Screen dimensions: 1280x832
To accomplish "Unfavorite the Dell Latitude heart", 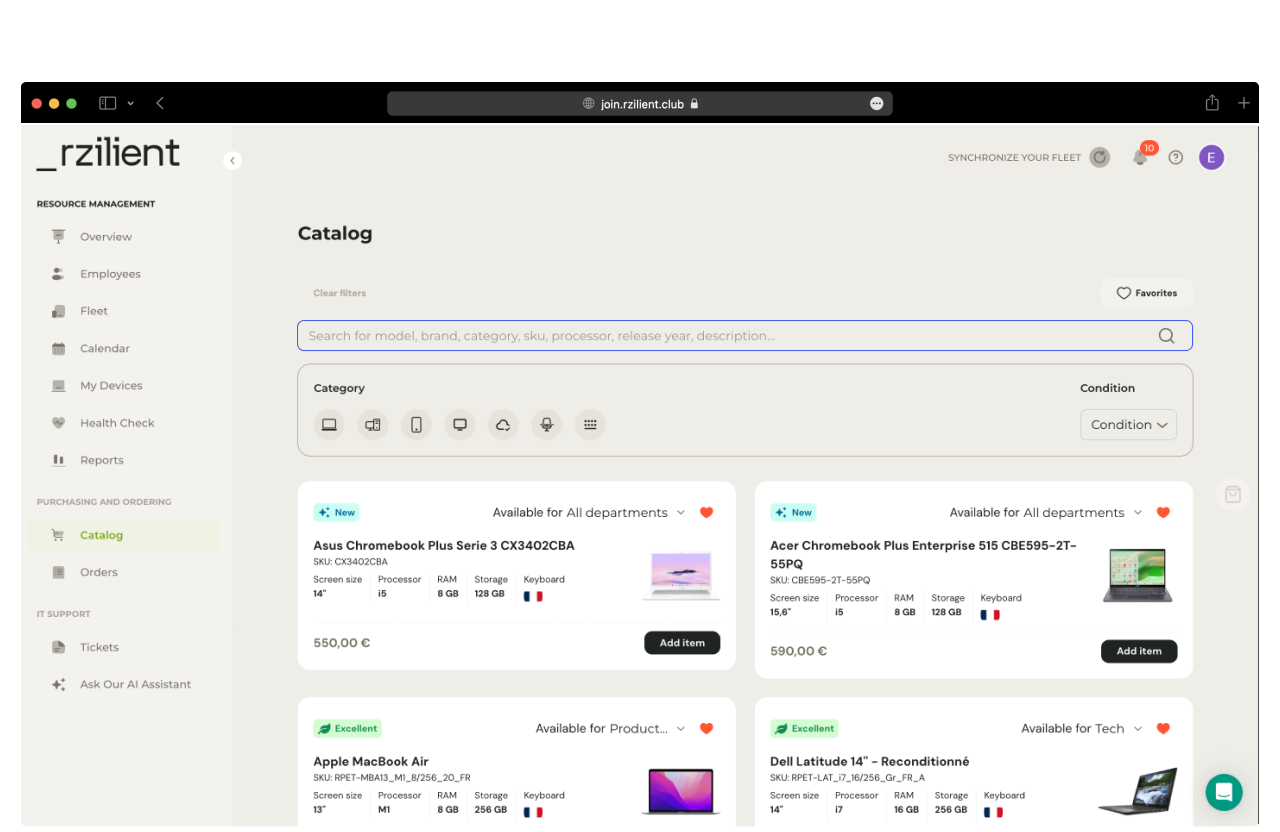I will tap(1163, 729).
